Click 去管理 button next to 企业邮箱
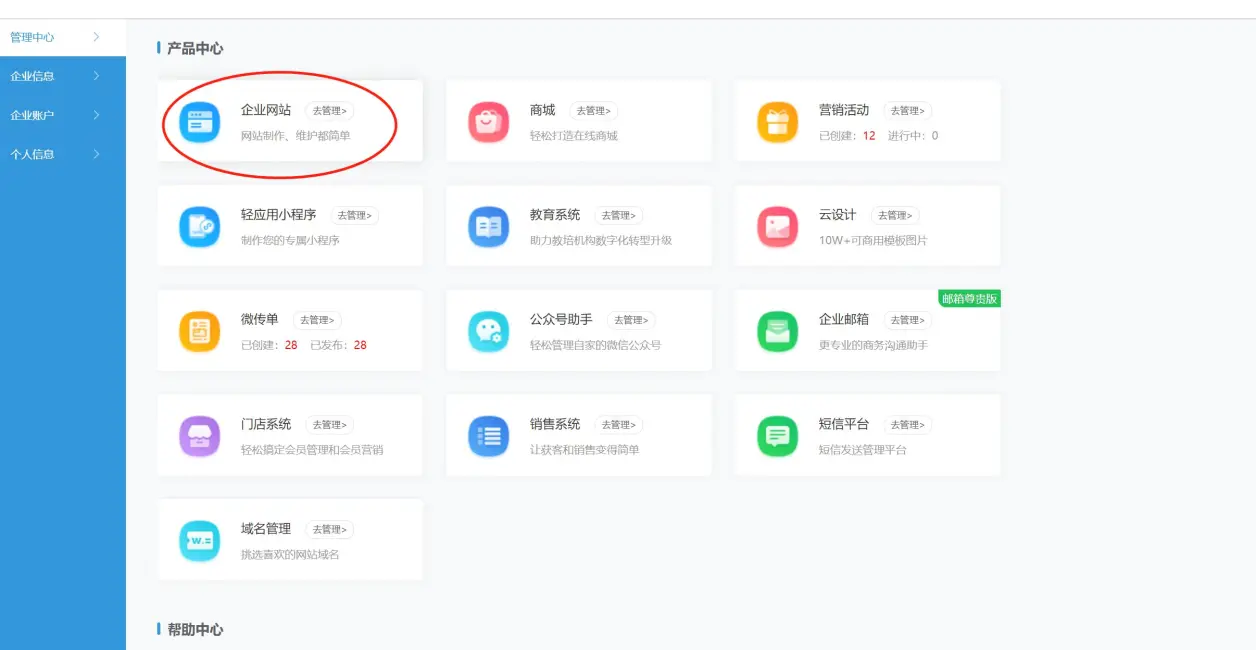Viewport: 1256px width, 650px height. 908,321
